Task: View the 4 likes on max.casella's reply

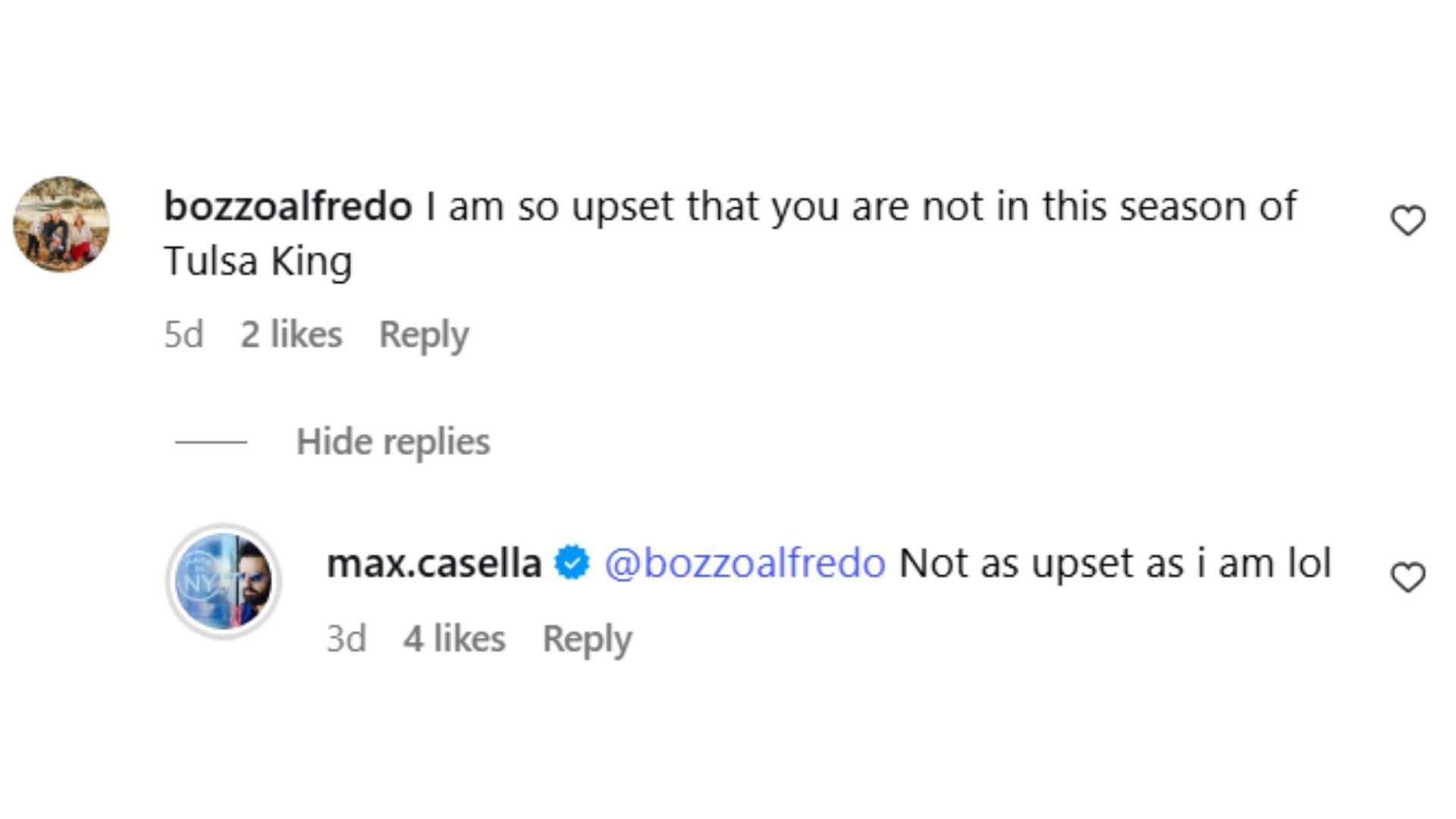Action: coord(454,639)
